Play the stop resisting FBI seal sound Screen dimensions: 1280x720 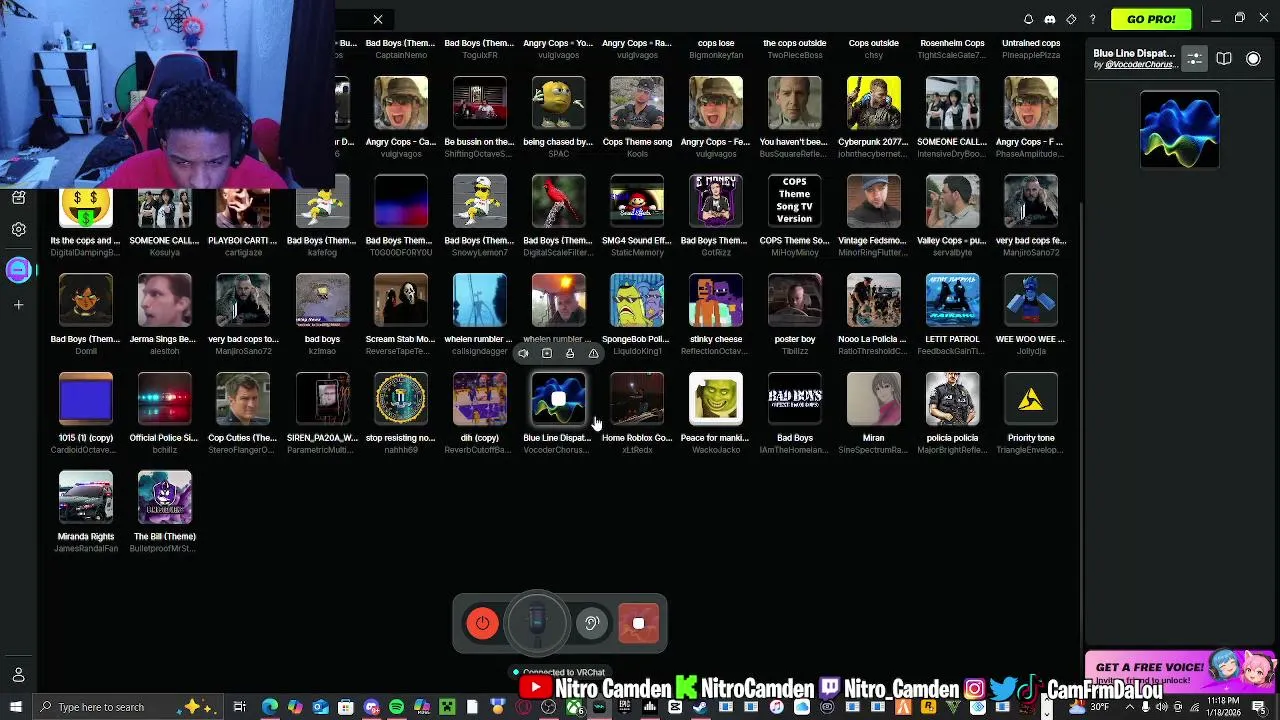click(x=401, y=399)
